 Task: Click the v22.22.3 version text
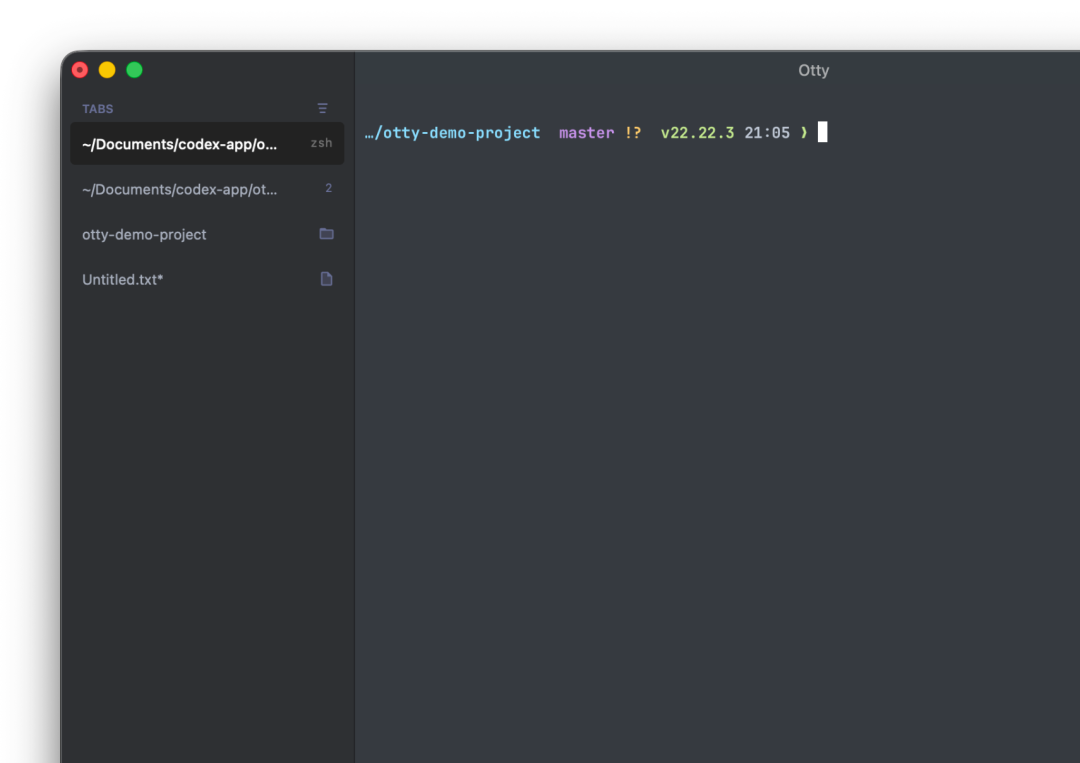click(697, 133)
